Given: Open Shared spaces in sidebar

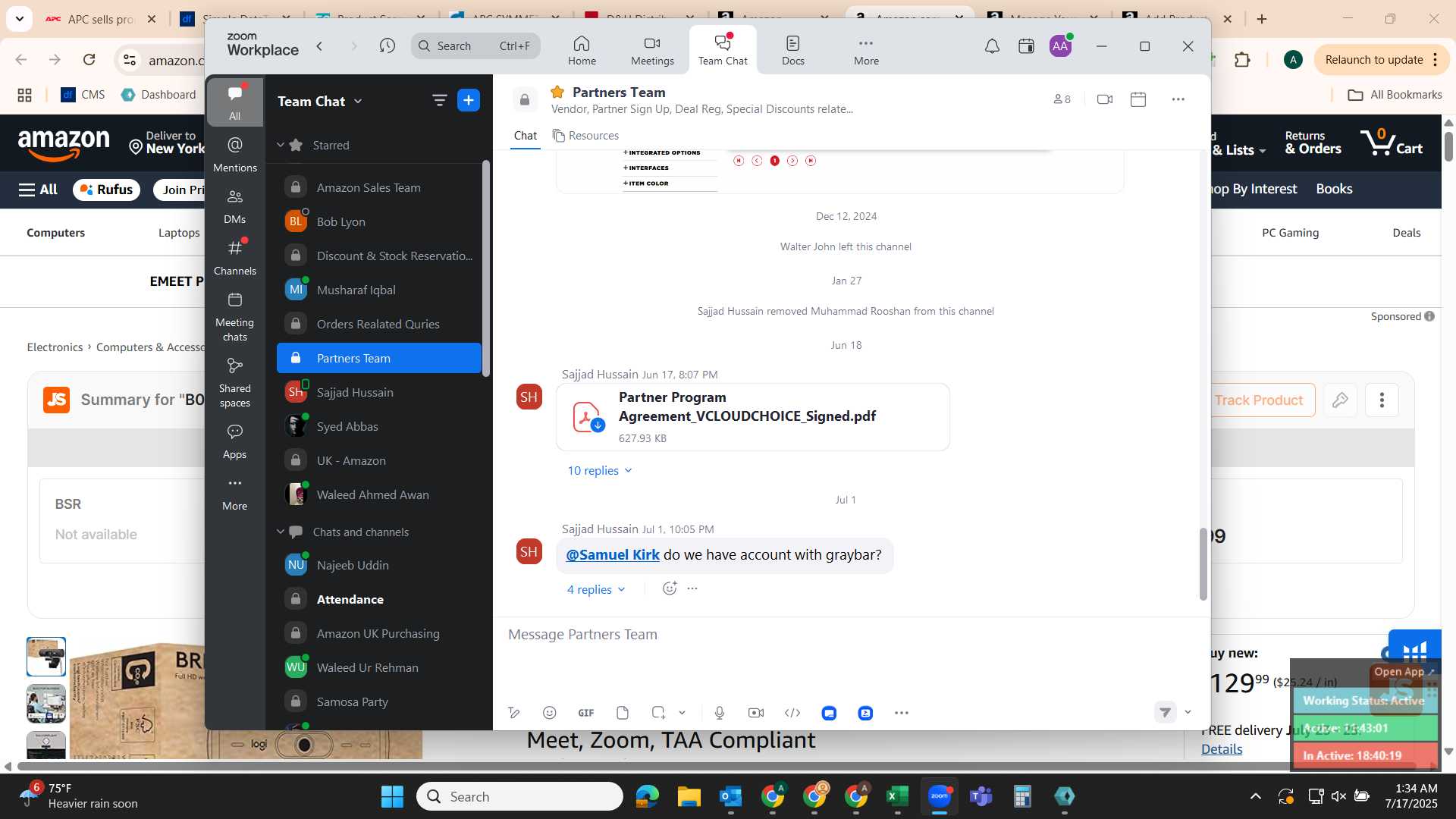Looking at the screenshot, I should click(x=235, y=383).
